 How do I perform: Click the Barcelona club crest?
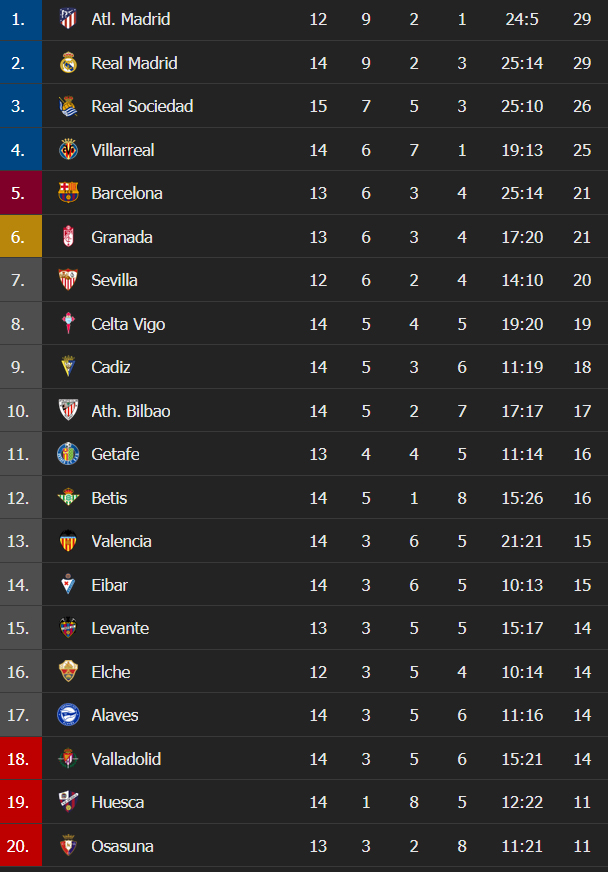pos(68,193)
